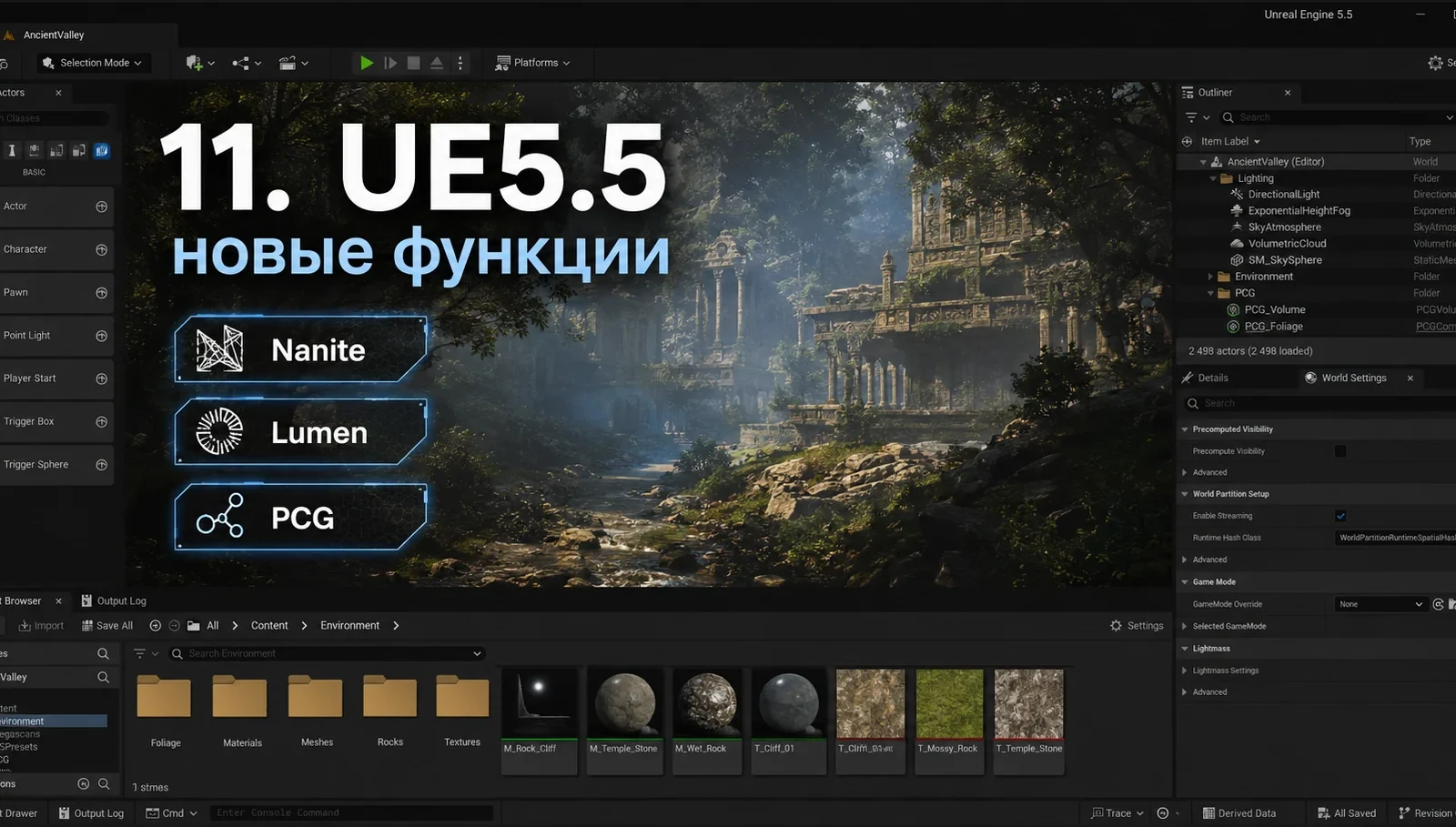The height and width of the screenshot is (827, 1456).
Task: Select PCG_Foliage in the Outliner
Action: [x=1273, y=327]
